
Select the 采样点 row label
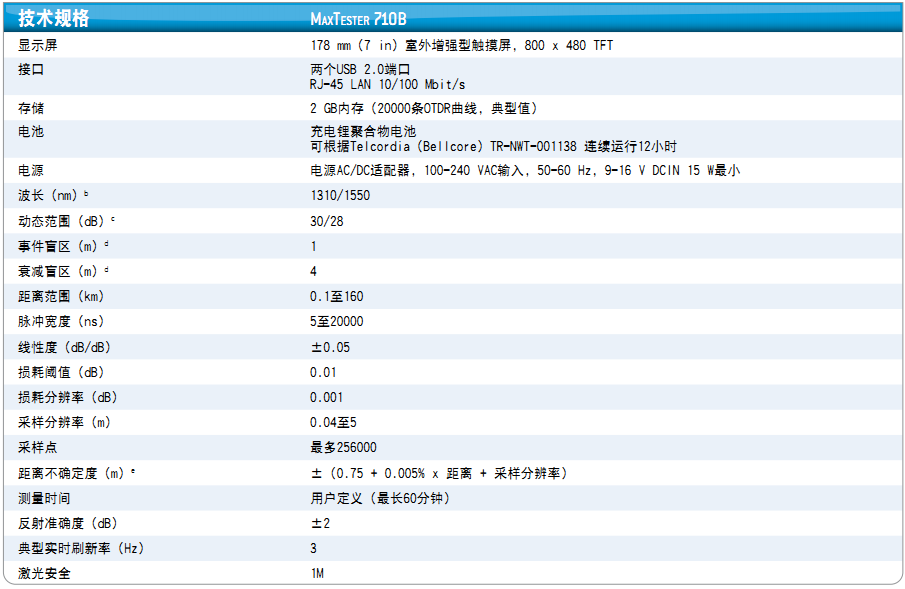[x=38, y=447]
